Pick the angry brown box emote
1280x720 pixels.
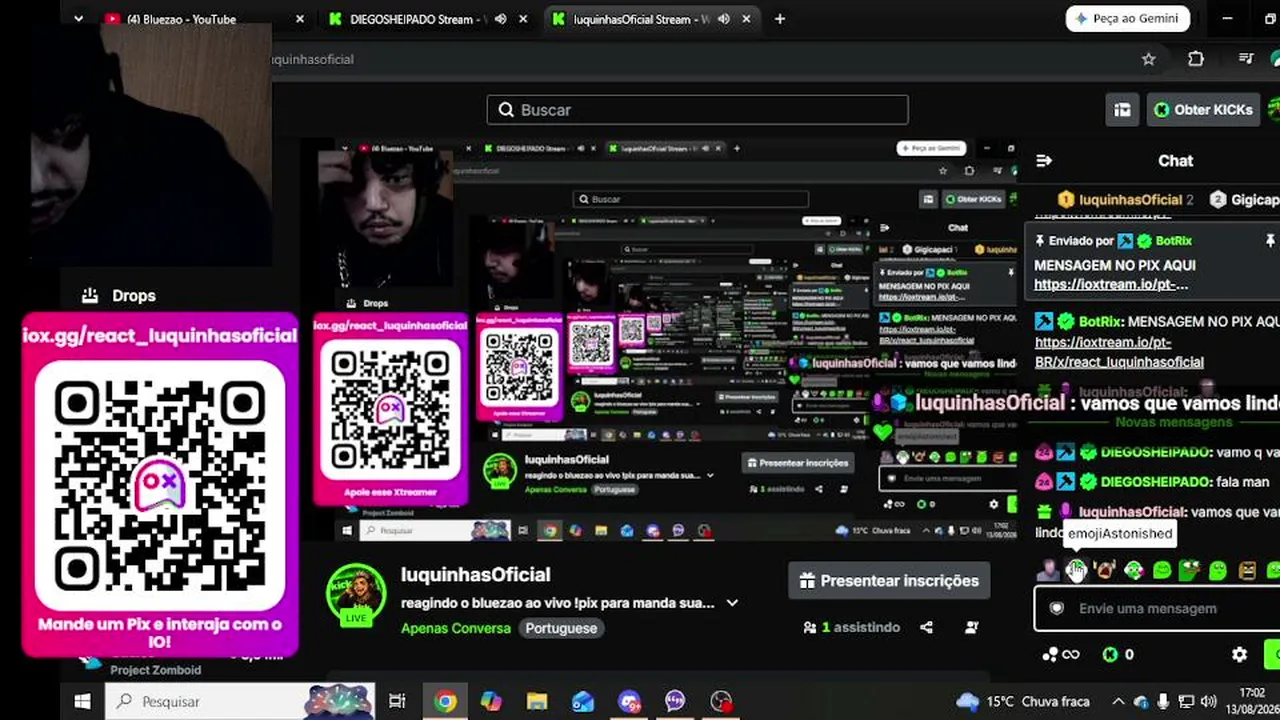(x=1247, y=571)
